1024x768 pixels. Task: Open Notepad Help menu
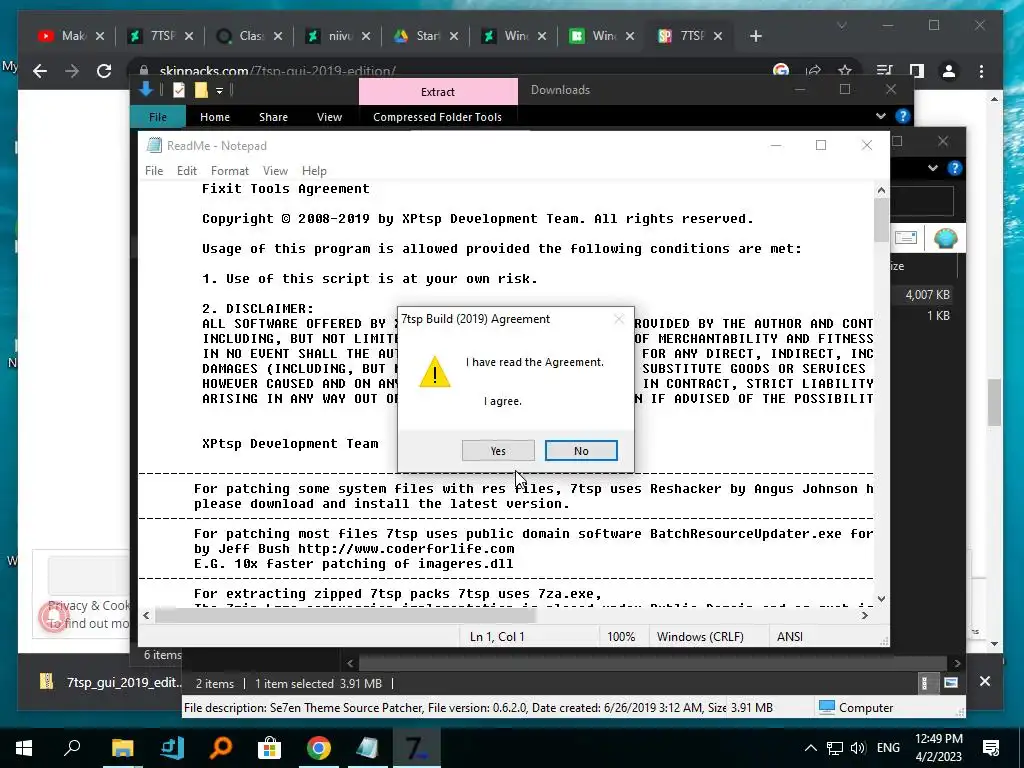pyautogui.click(x=313, y=170)
